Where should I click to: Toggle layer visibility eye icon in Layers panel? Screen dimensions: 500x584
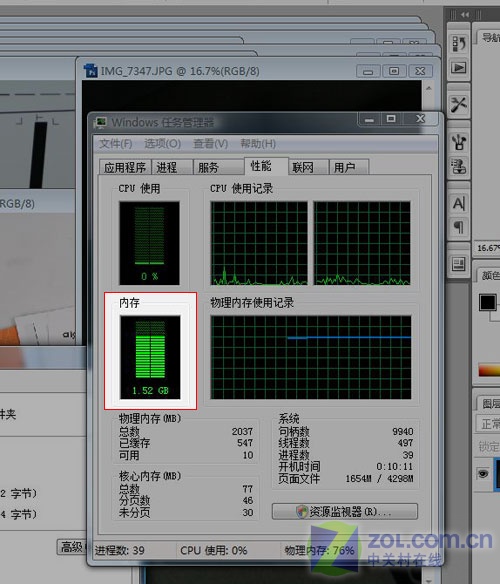(483, 474)
